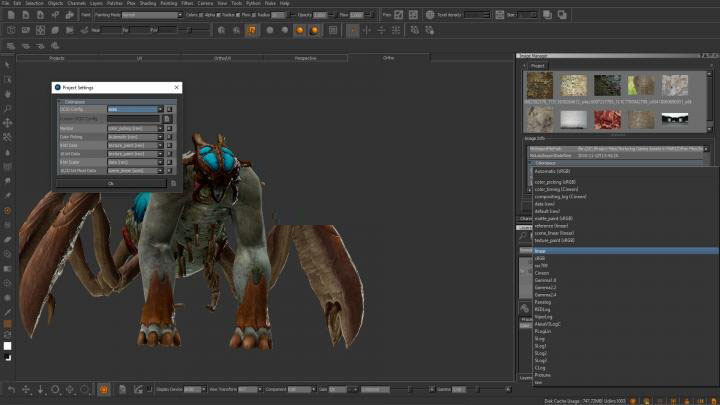The width and height of the screenshot is (720, 405).
Task: Open the 8 bit Data dropdown
Action: point(135,145)
